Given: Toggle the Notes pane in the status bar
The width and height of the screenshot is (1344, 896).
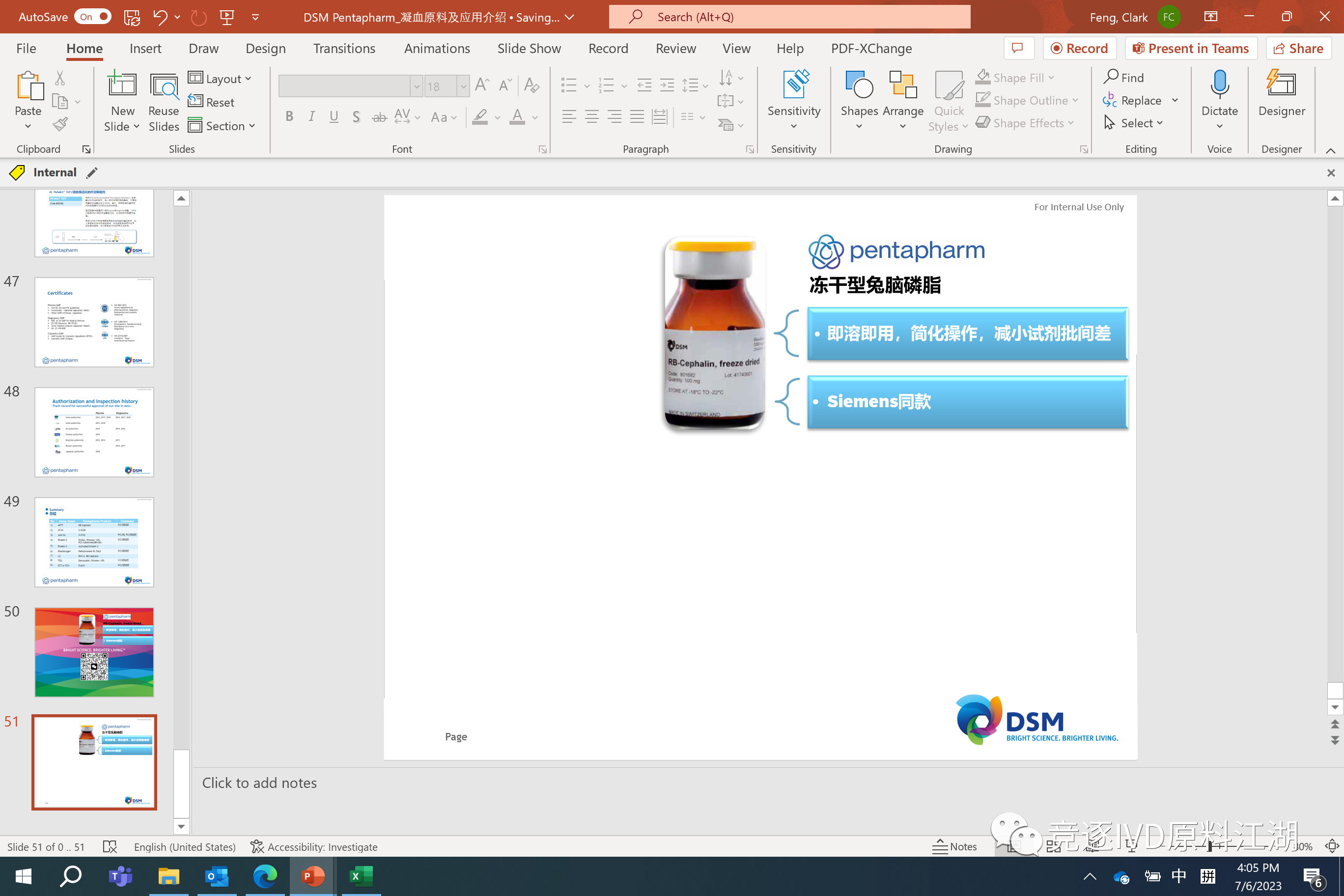Looking at the screenshot, I should point(954,846).
